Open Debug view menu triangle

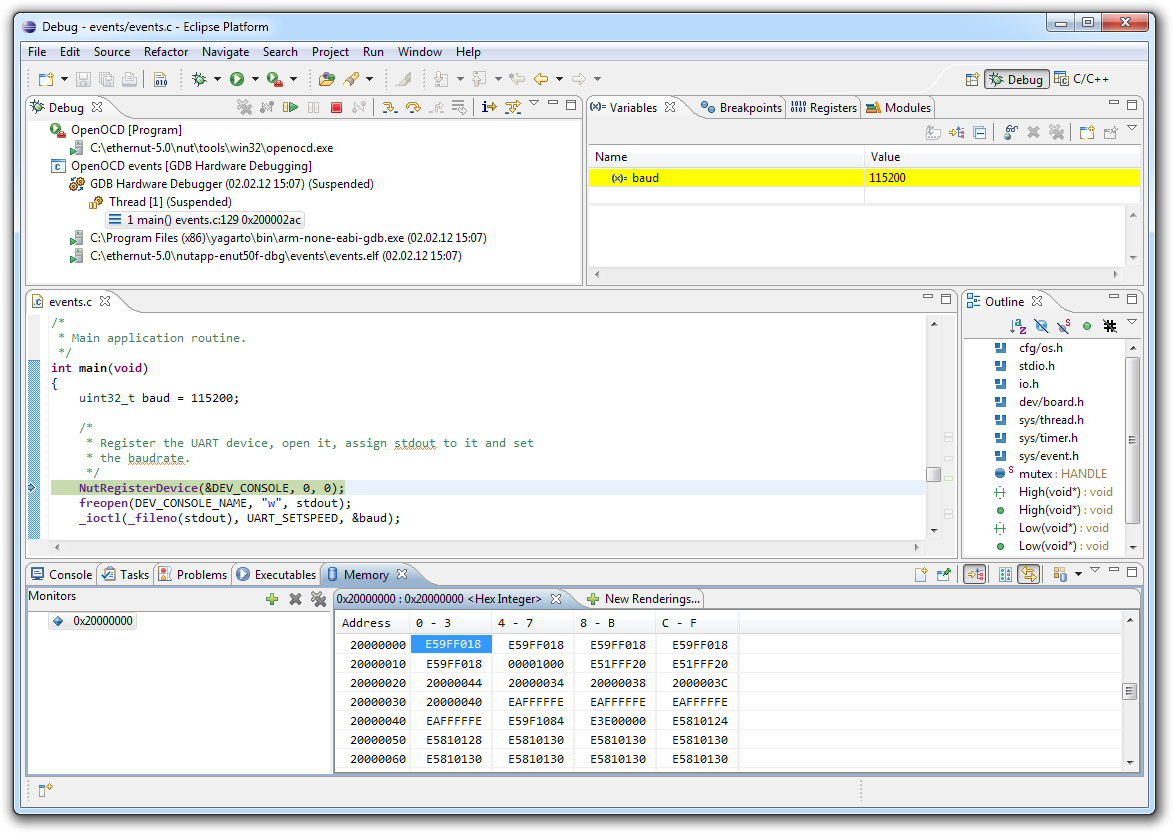tap(534, 104)
